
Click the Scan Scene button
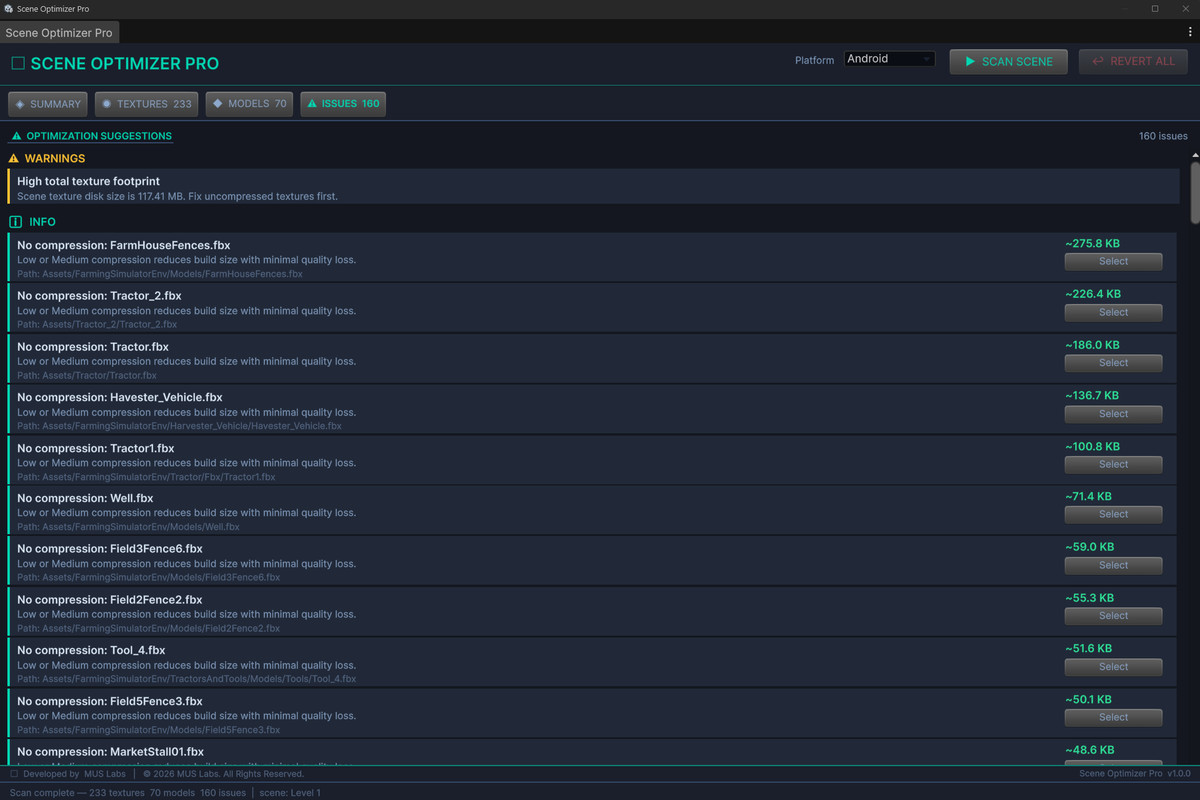1008,61
